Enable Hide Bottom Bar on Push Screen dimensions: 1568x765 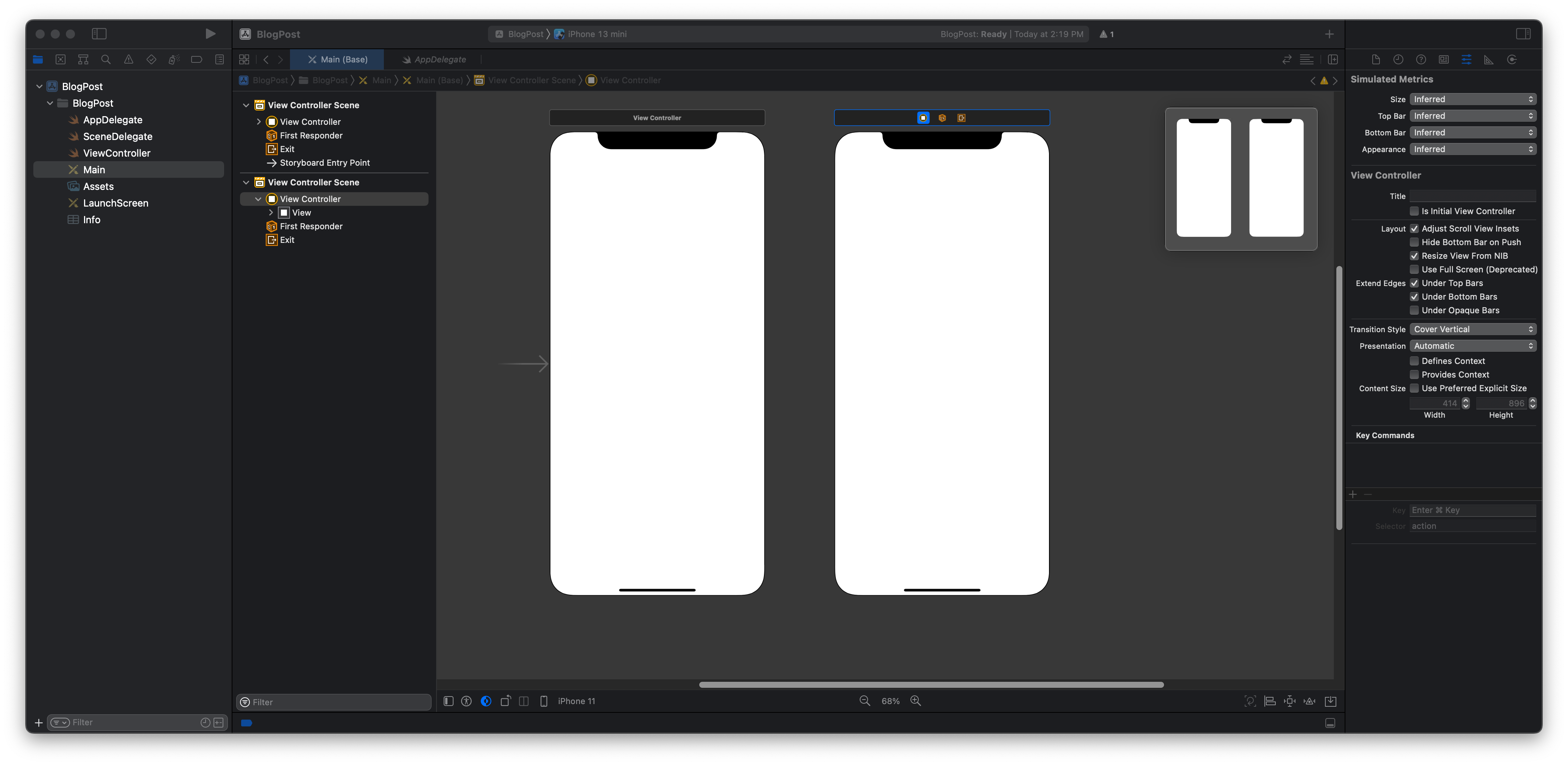click(x=1415, y=242)
